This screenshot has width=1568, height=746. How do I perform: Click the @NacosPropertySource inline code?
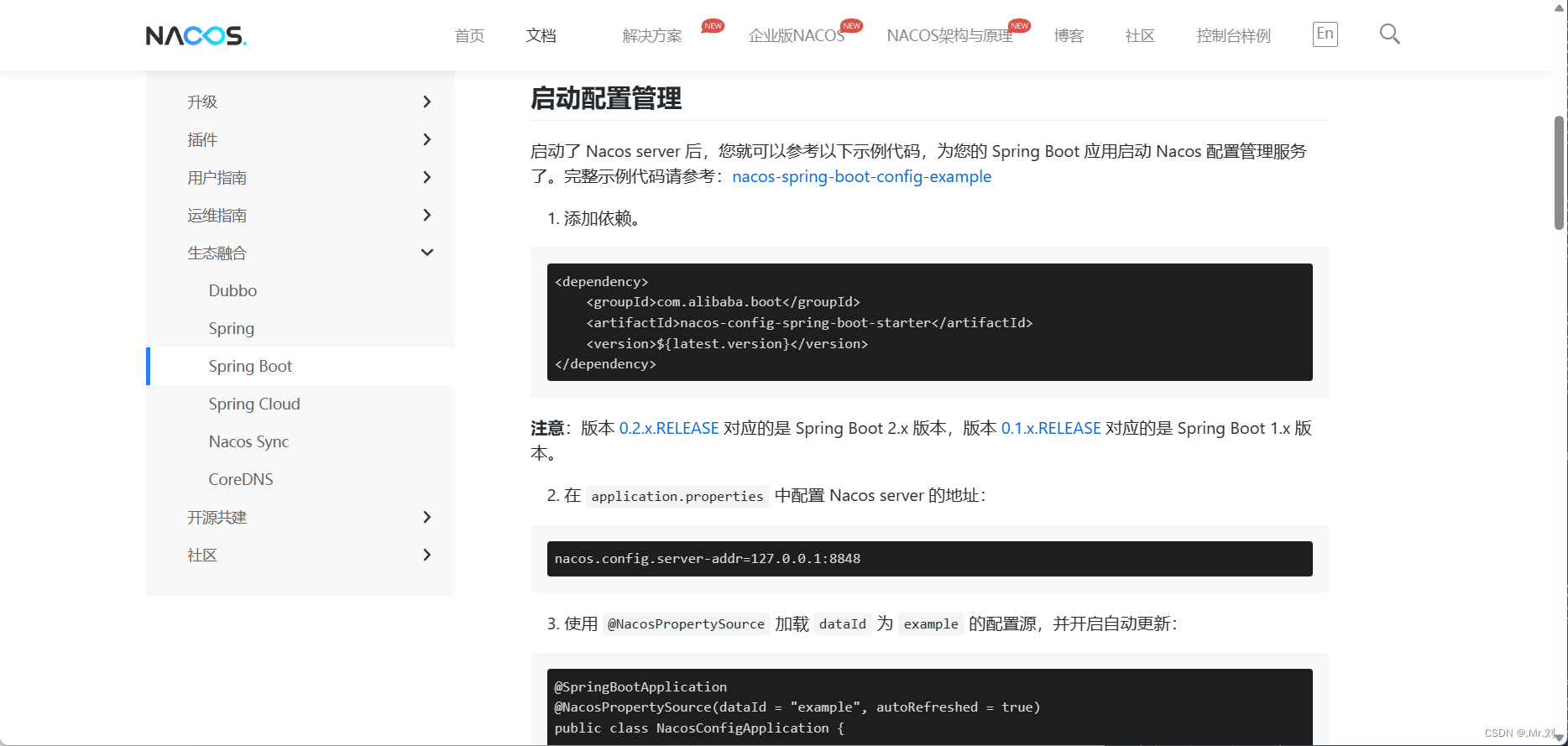point(686,623)
